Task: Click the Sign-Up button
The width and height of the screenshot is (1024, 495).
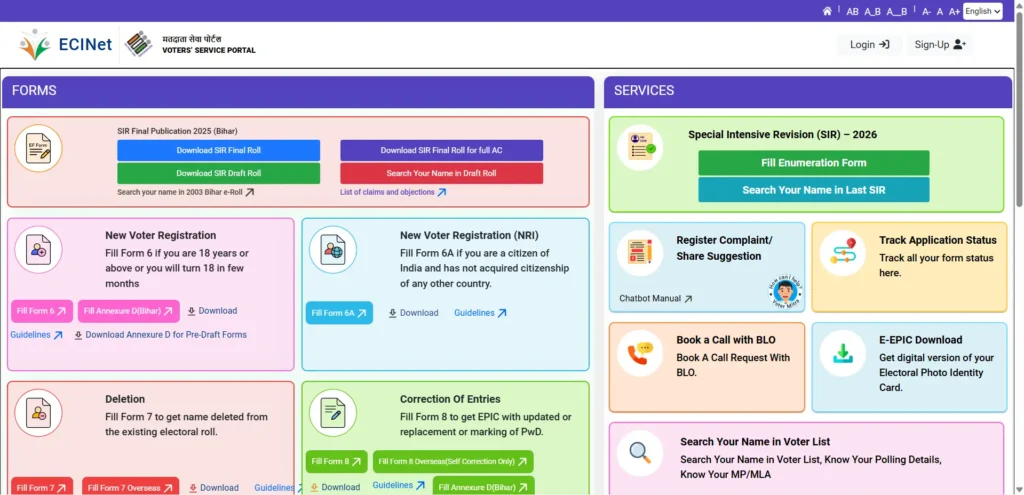Action: coord(940,45)
